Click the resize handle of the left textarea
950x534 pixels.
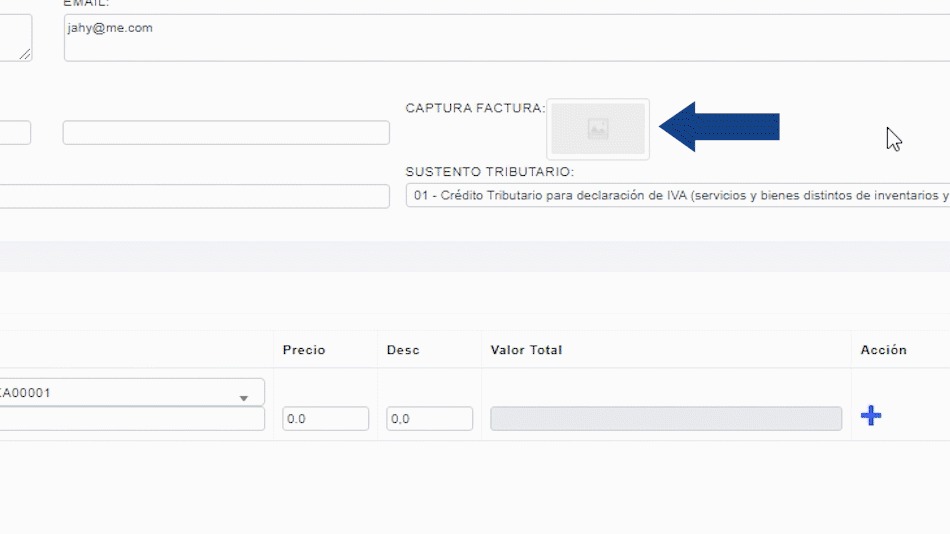[x=25, y=54]
